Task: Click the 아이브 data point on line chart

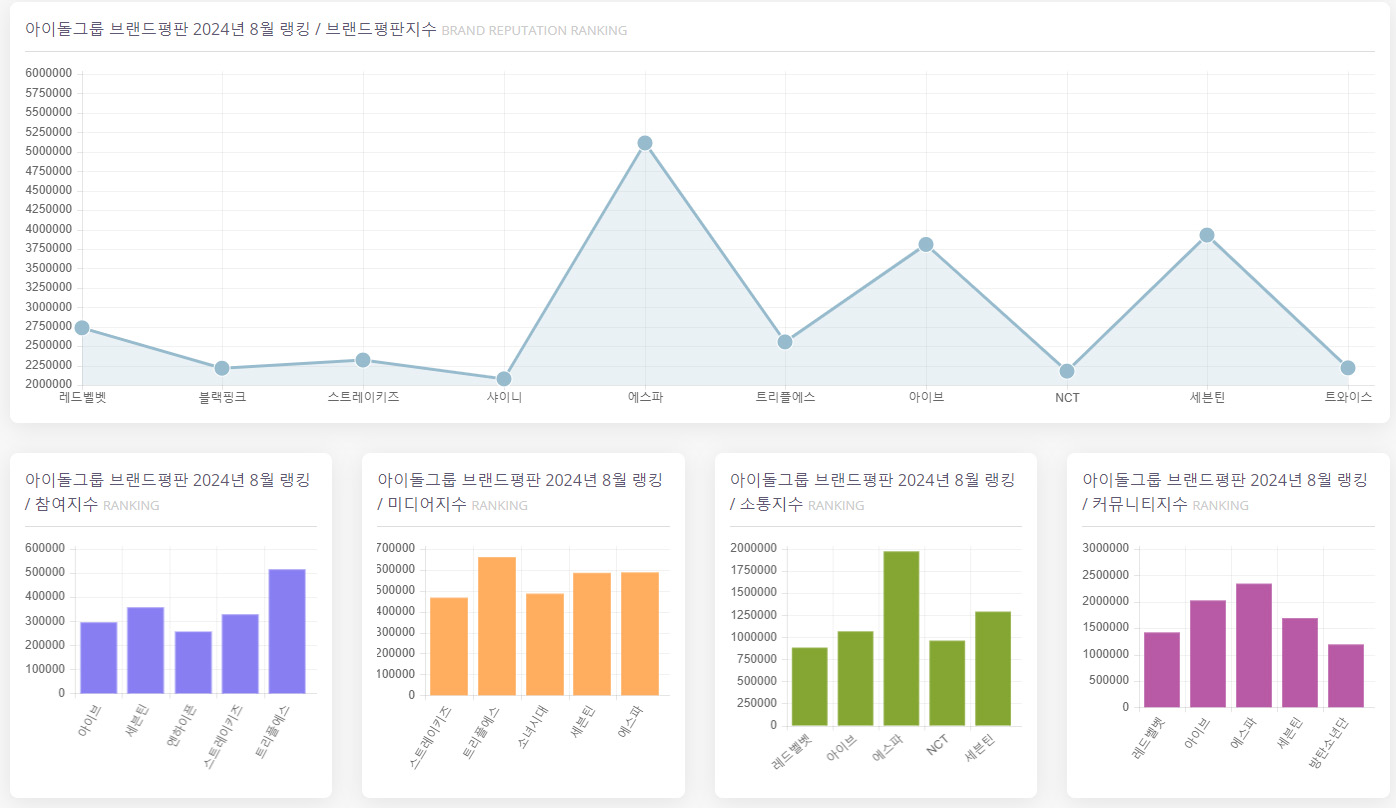Action: (x=926, y=245)
